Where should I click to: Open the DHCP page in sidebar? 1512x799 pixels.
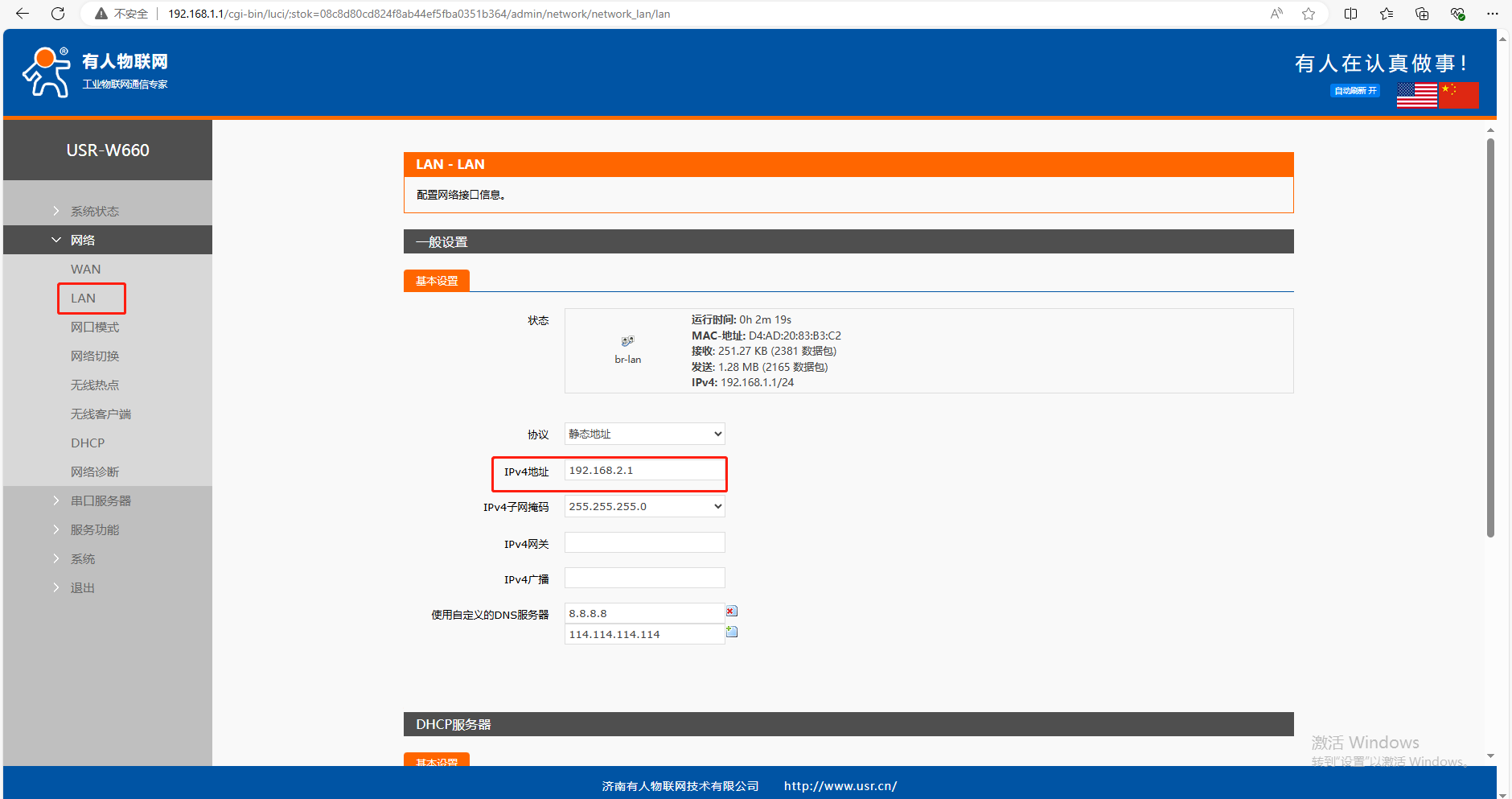(88, 443)
